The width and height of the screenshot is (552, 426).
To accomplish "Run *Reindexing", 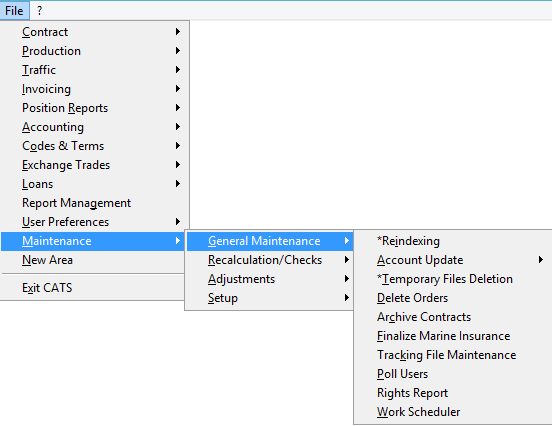I will (x=453, y=241).
